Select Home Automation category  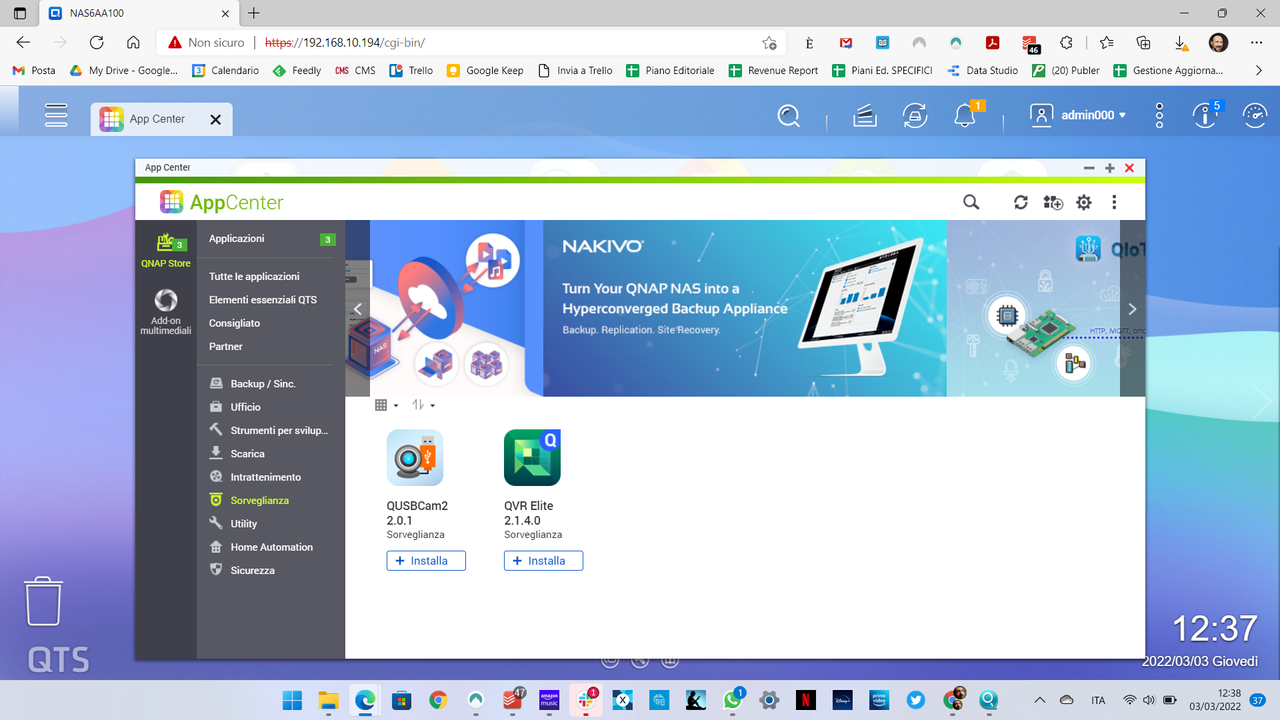[271, 547]
